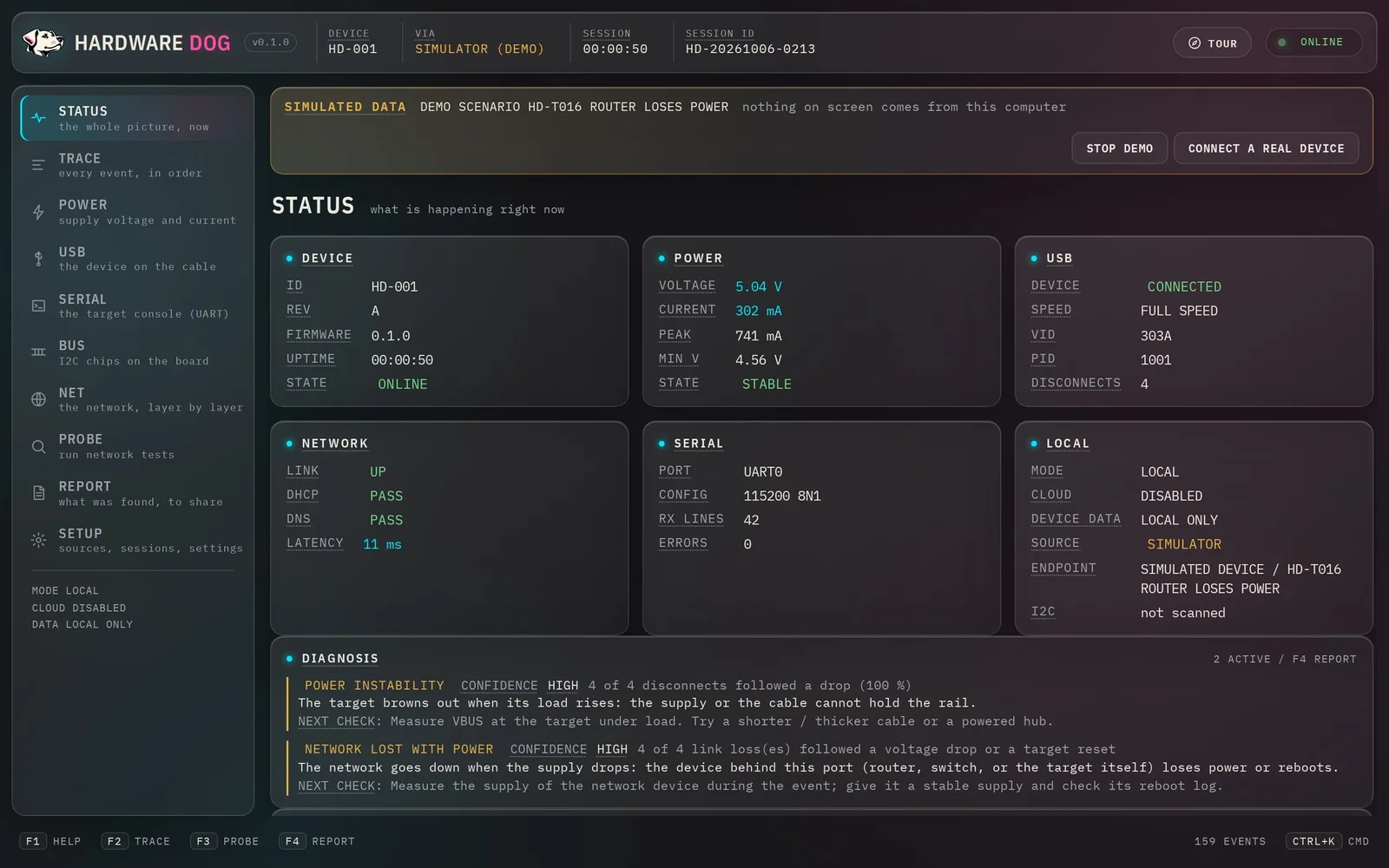Viewport: 1389px width, 868px height.
Task: Click Connect a Real Device
Action: [1266, 148]
